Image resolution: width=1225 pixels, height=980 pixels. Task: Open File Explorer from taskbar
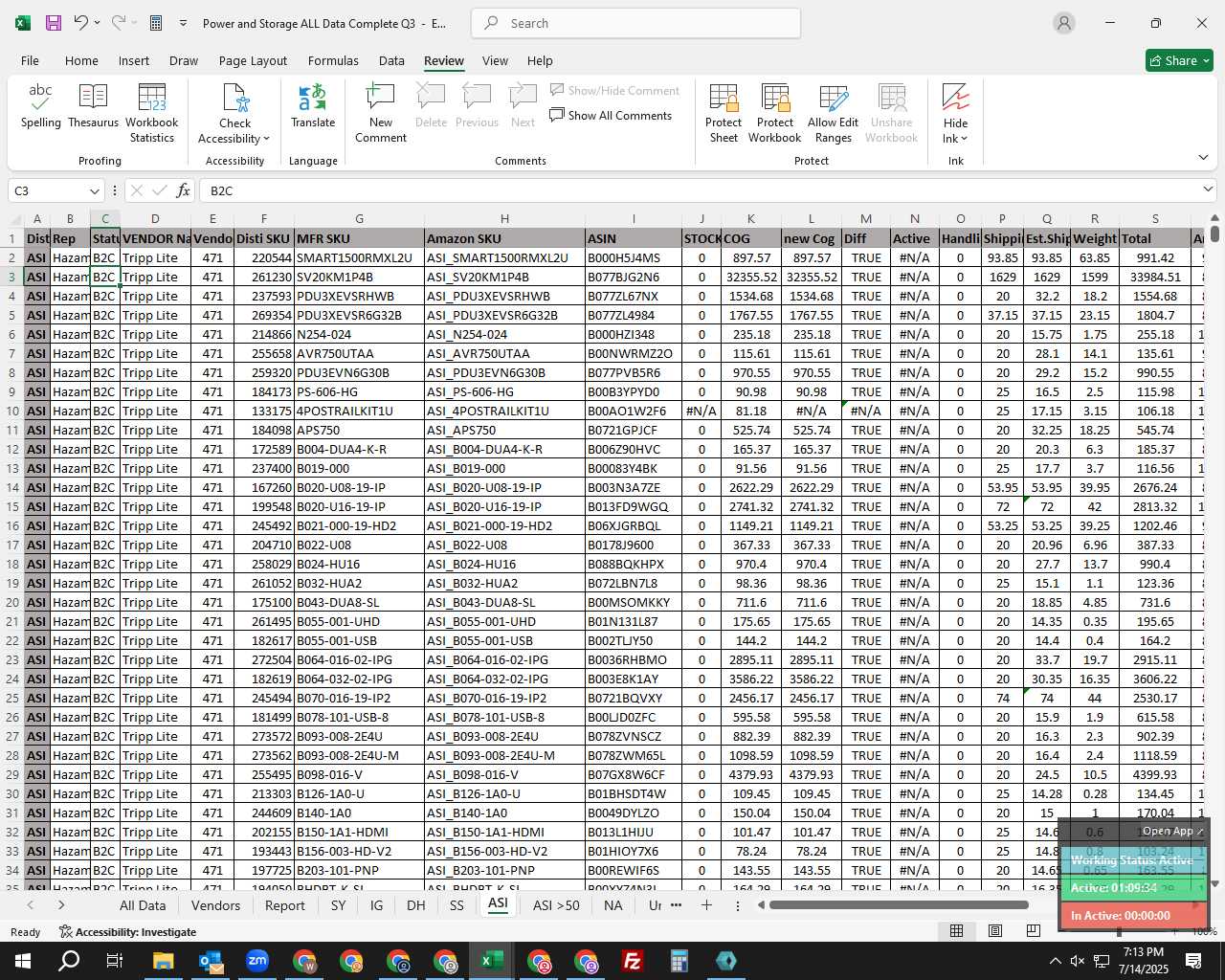click(x=163, y=961)
